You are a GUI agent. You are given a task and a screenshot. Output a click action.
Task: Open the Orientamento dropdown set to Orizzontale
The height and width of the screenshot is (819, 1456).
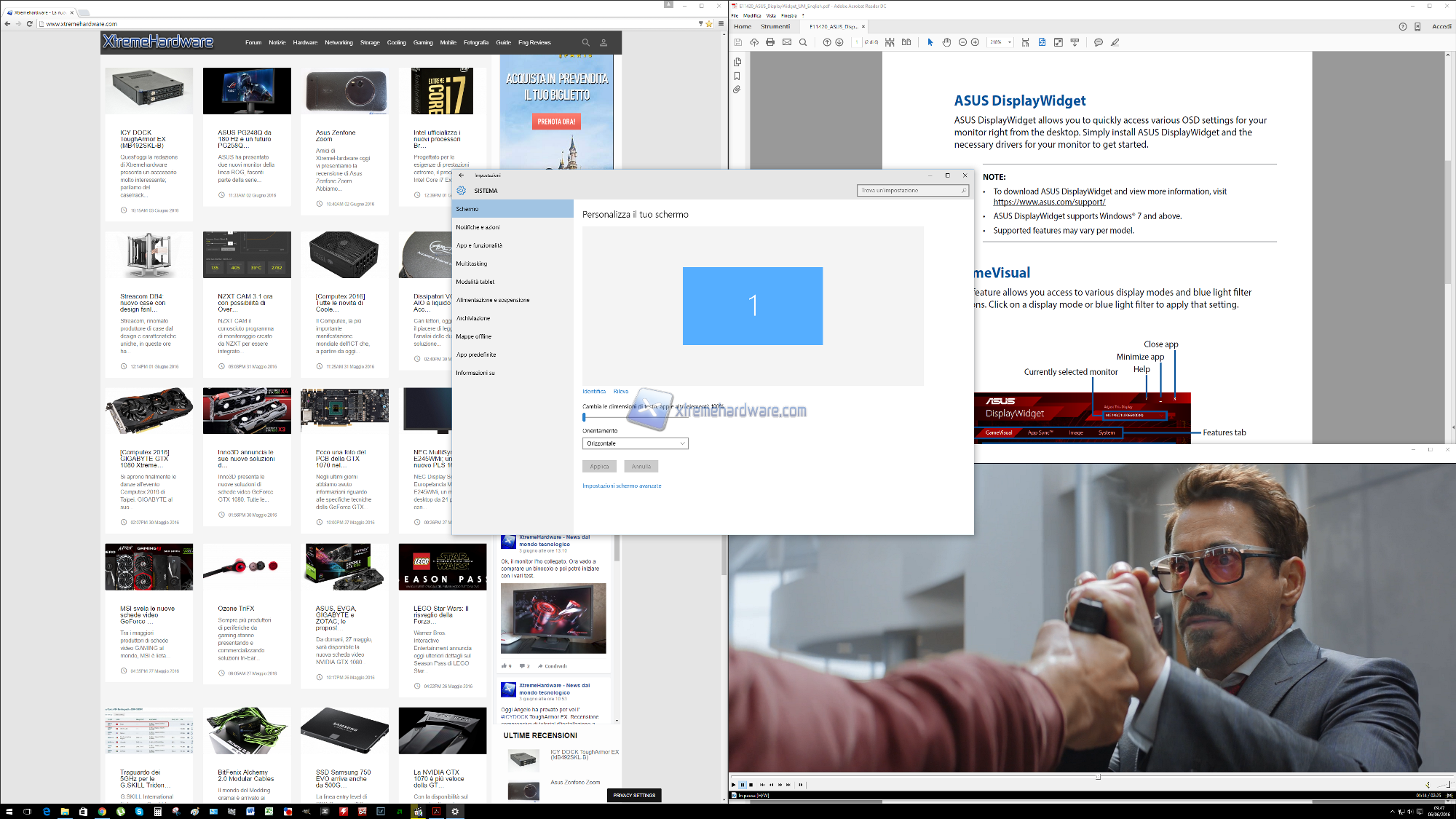[634, 443]
